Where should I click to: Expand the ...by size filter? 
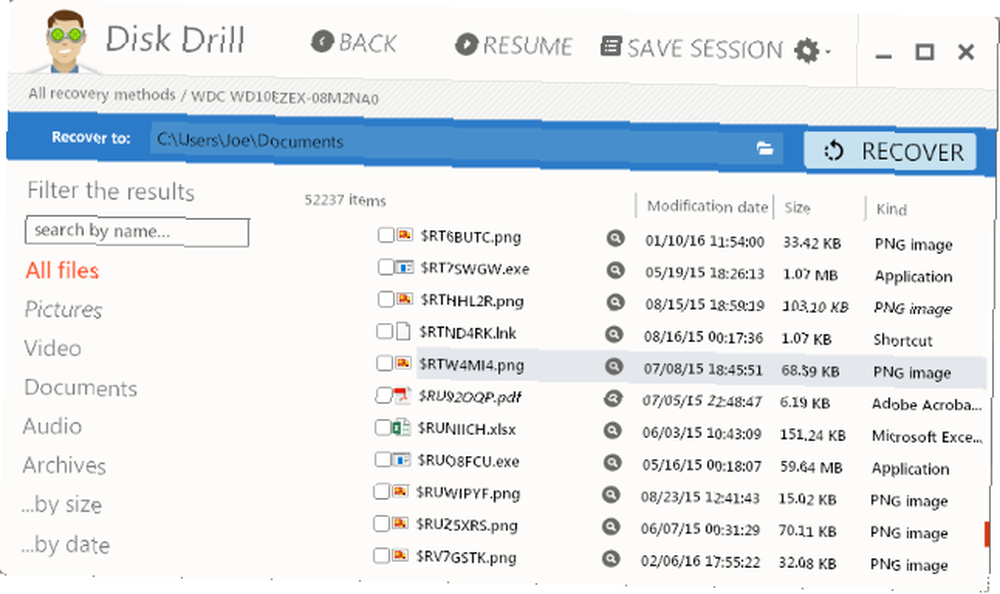tap(61, 505)
